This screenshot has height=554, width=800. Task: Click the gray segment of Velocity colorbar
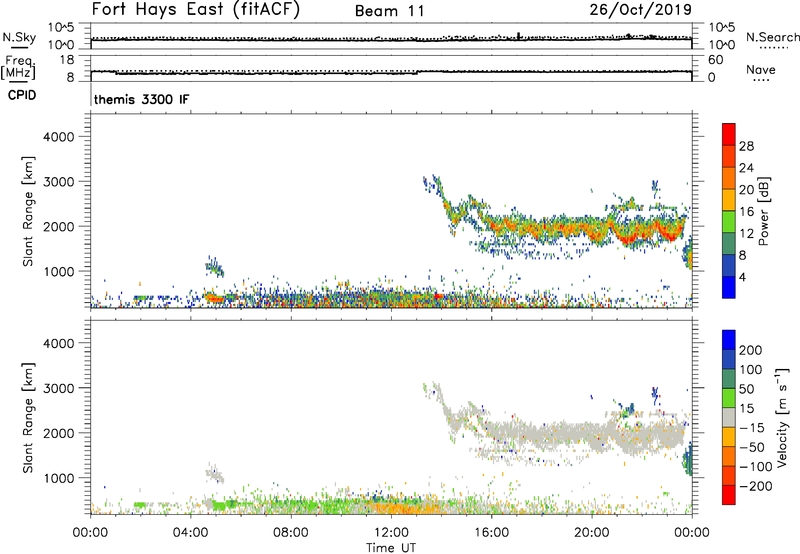click(x=729, y=417)
